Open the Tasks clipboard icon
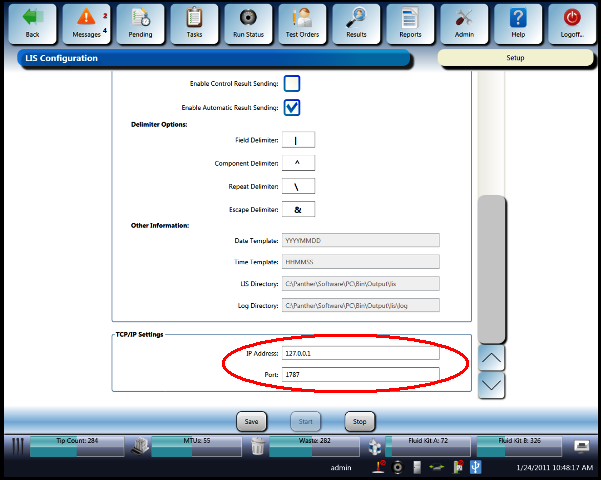Image resolution: width=601 pixels, height=480 pixels. (x=194, y=19)
